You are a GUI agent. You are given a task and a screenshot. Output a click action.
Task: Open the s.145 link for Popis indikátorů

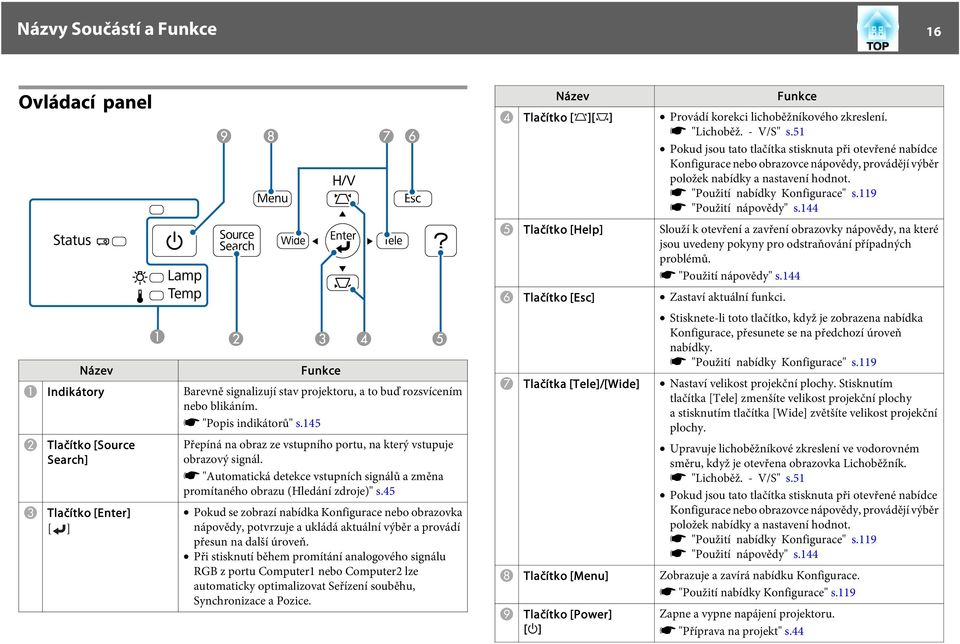pyautogui.click(x=308, y=423)
